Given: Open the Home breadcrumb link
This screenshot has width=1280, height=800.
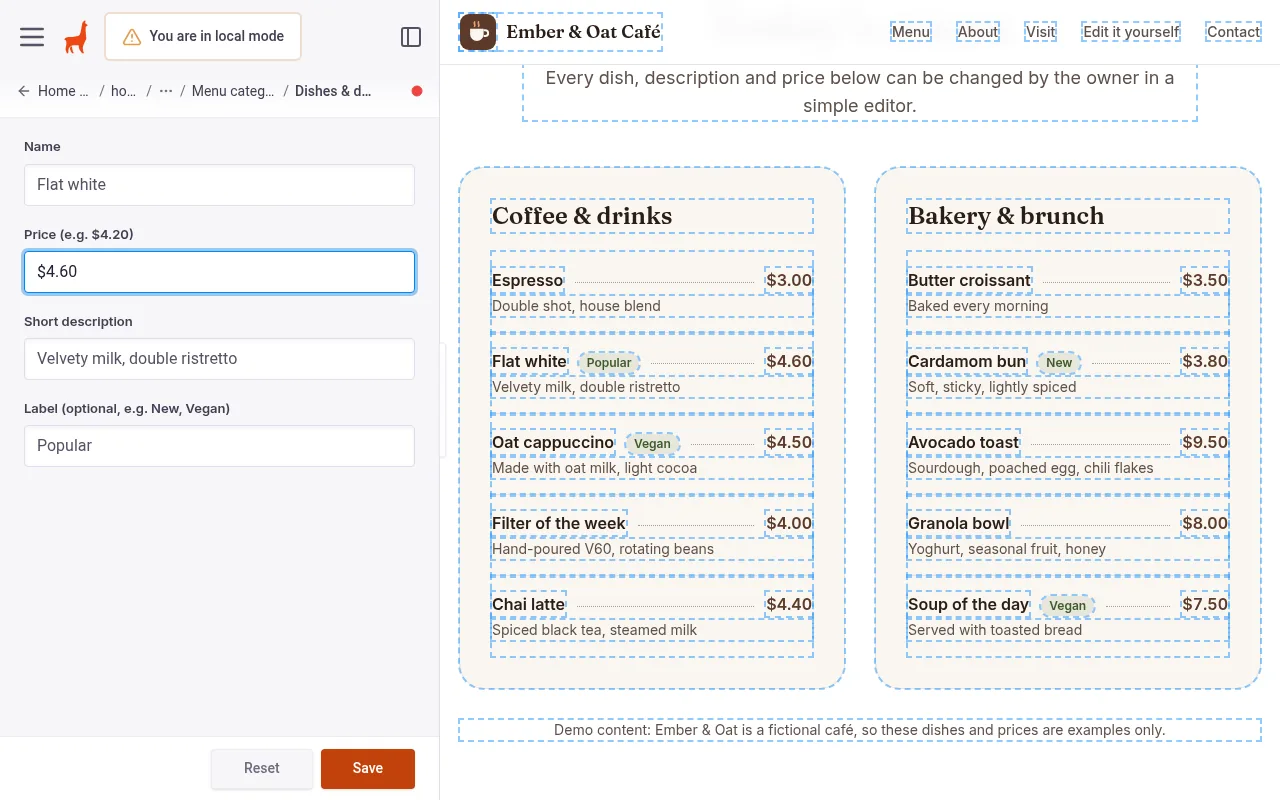Looking at the screenshot, I should pyautogui.click(x=63, y=91).
